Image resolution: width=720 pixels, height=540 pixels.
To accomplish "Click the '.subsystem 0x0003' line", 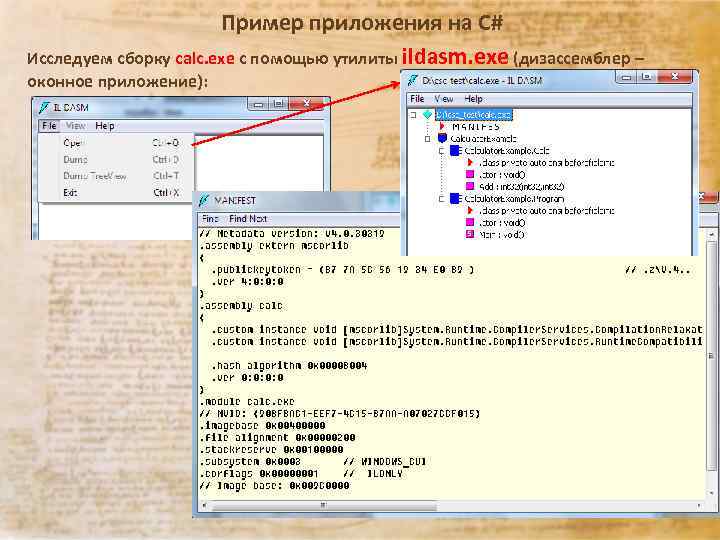I will coord(313,461).
